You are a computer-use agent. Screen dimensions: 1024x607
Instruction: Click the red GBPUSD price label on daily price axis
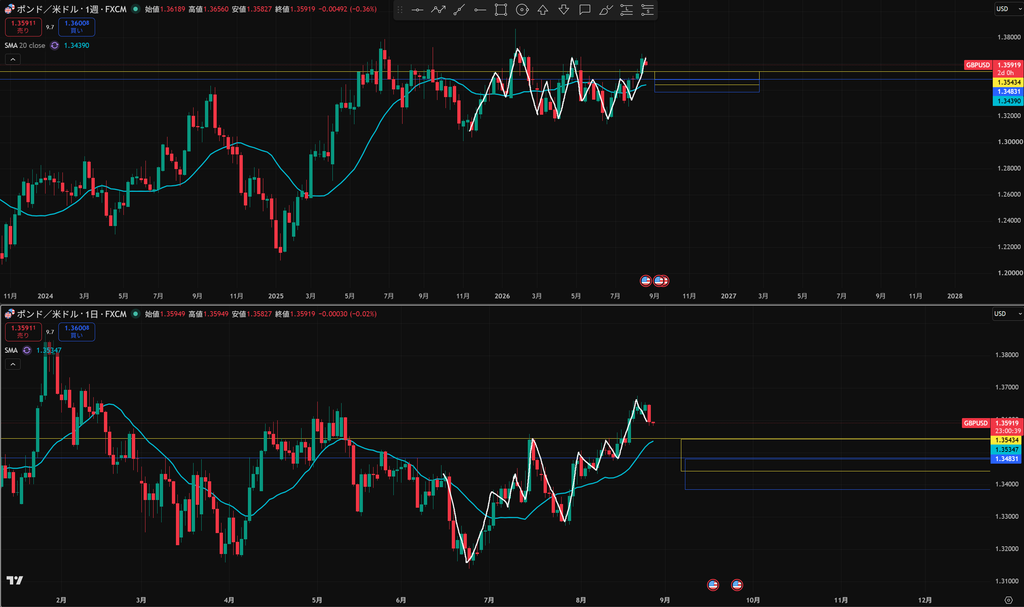point(976,423)
